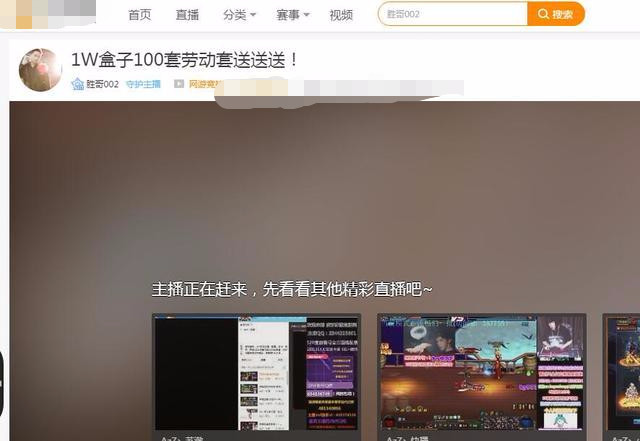The image size is (640, 441).
Task: Open the 直播 live tab
Action: coord(187,15)
